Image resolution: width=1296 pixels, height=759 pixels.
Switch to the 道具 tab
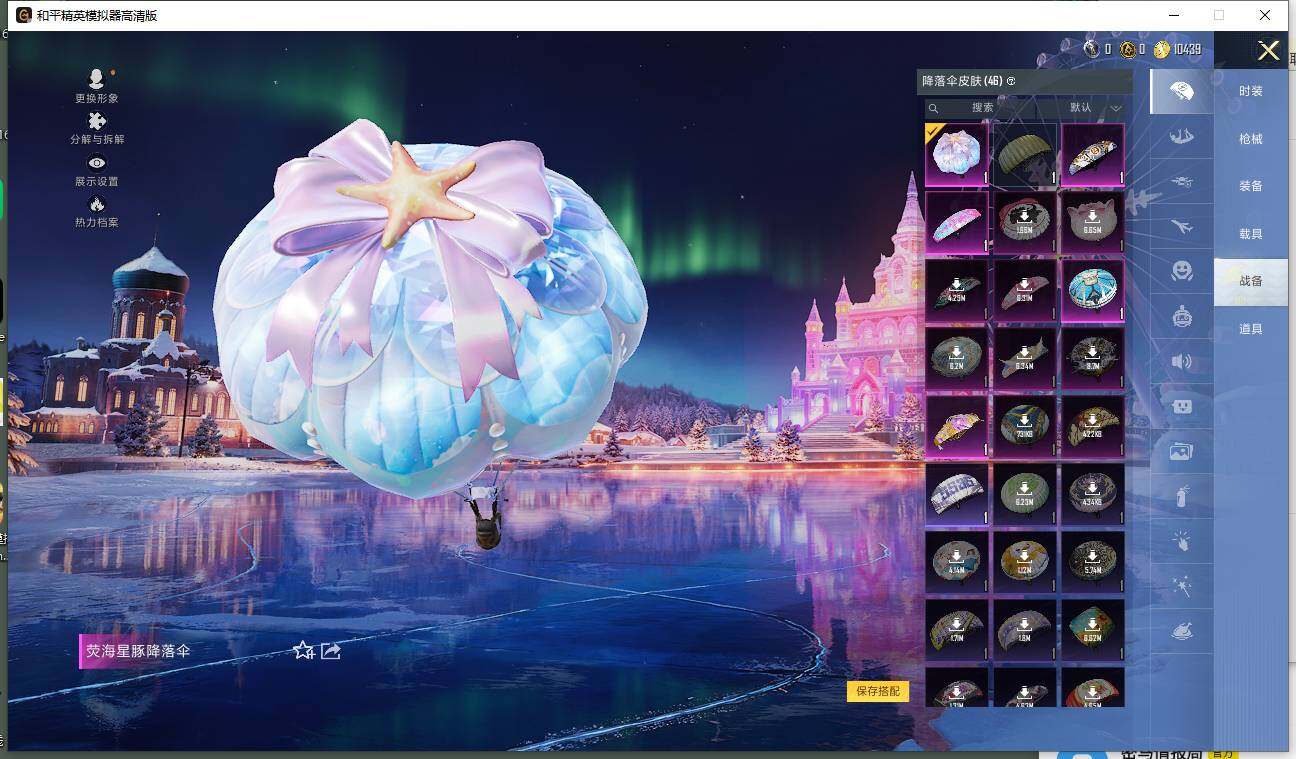point(1250,327)
